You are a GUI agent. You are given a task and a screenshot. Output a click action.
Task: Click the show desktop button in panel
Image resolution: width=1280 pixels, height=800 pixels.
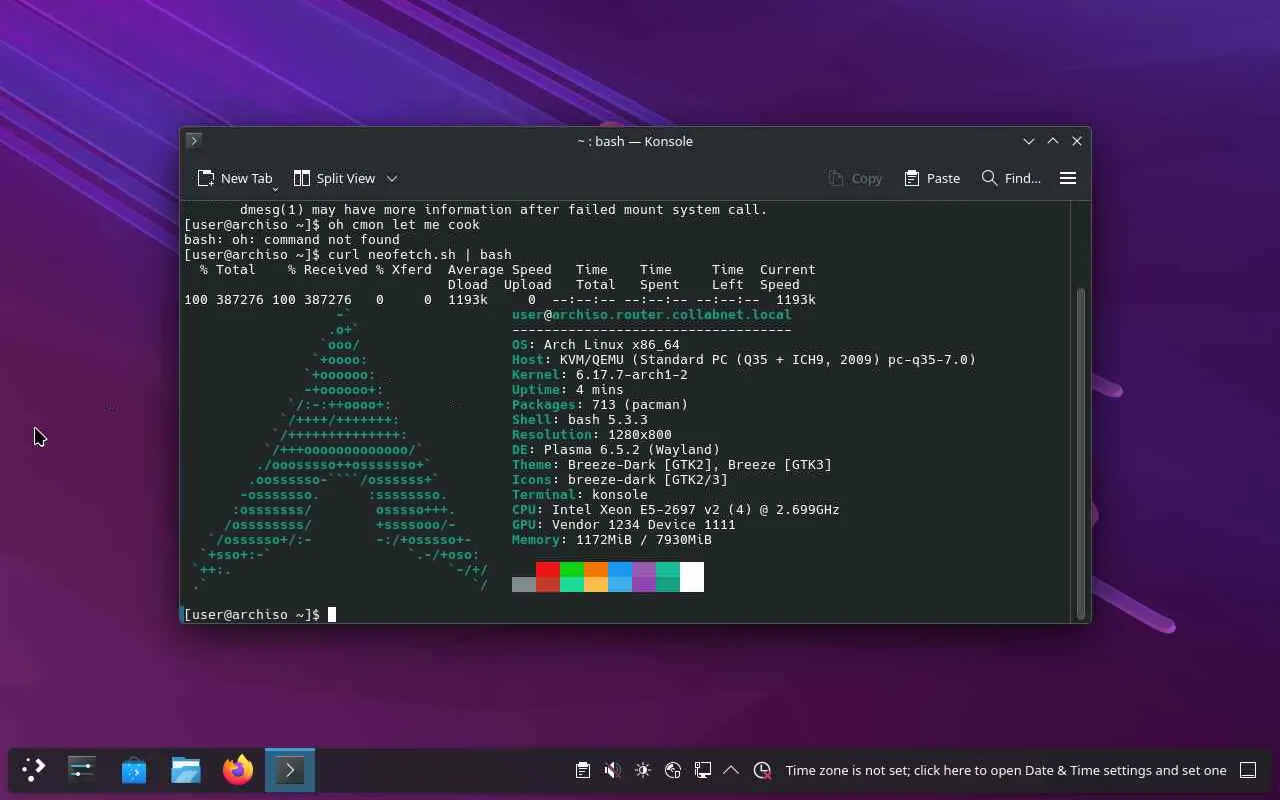coord(1248,770)
